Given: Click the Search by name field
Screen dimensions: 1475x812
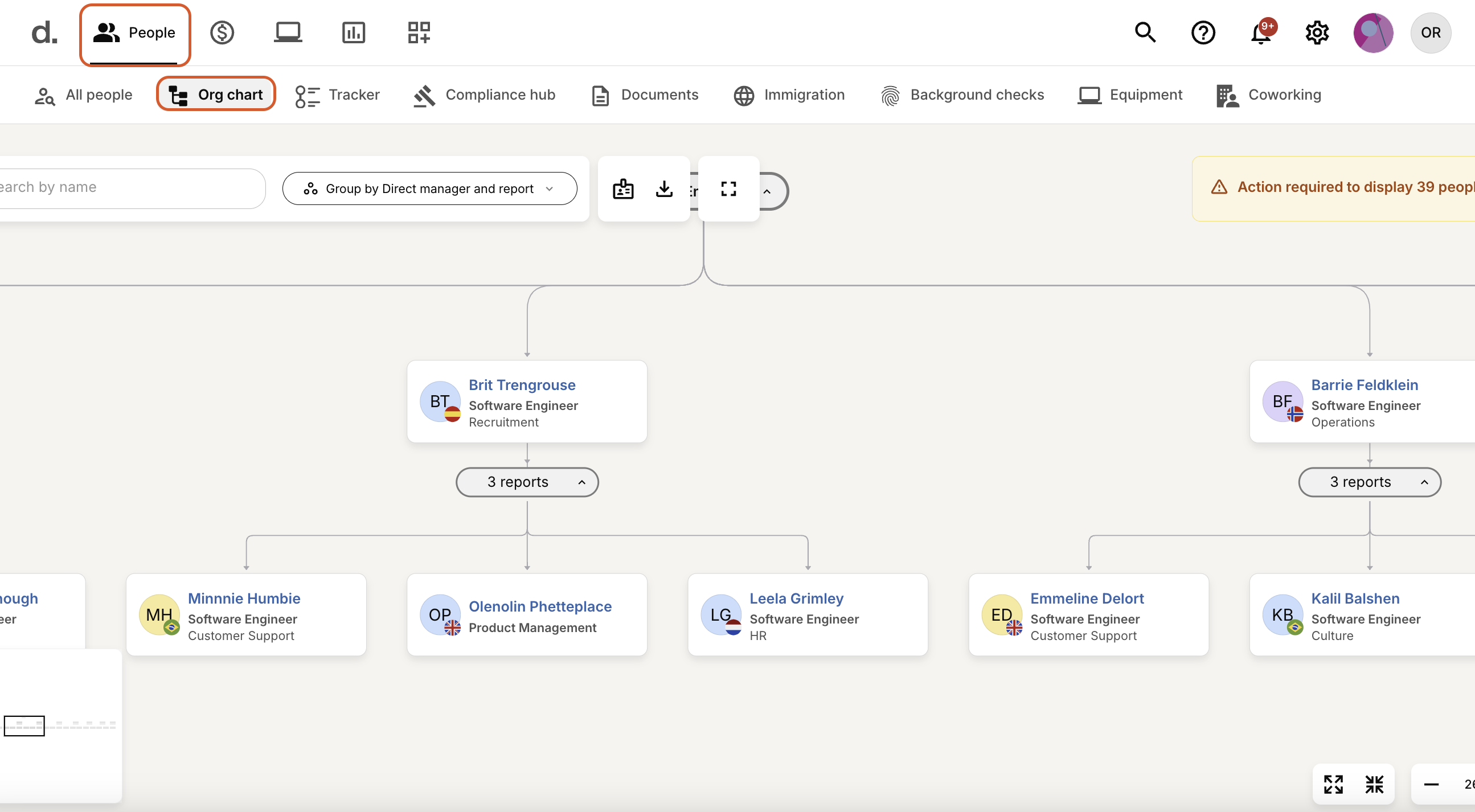Looking at the screenshot, I should click(132, 188).
